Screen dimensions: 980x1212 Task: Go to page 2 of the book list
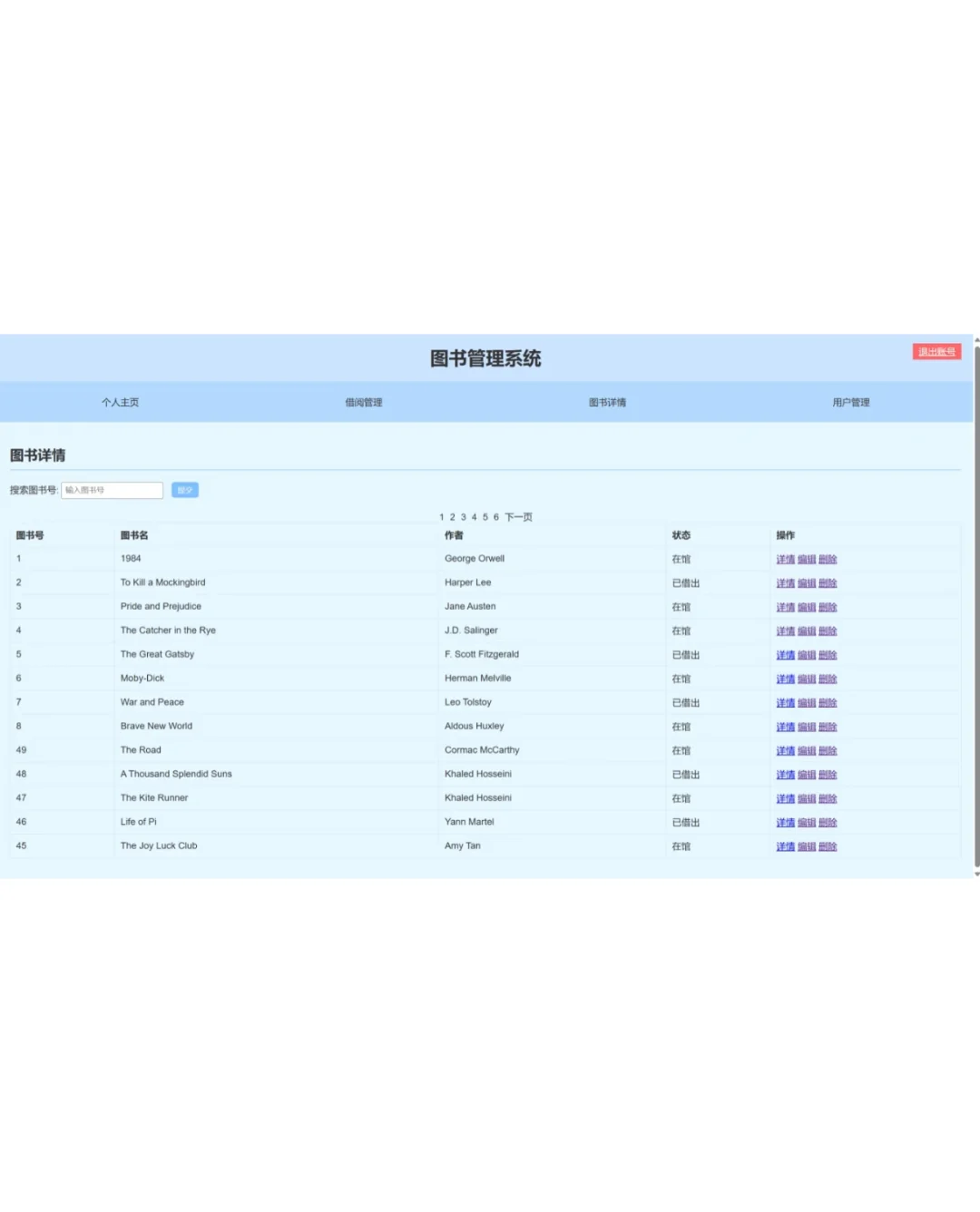coord(451,516)
